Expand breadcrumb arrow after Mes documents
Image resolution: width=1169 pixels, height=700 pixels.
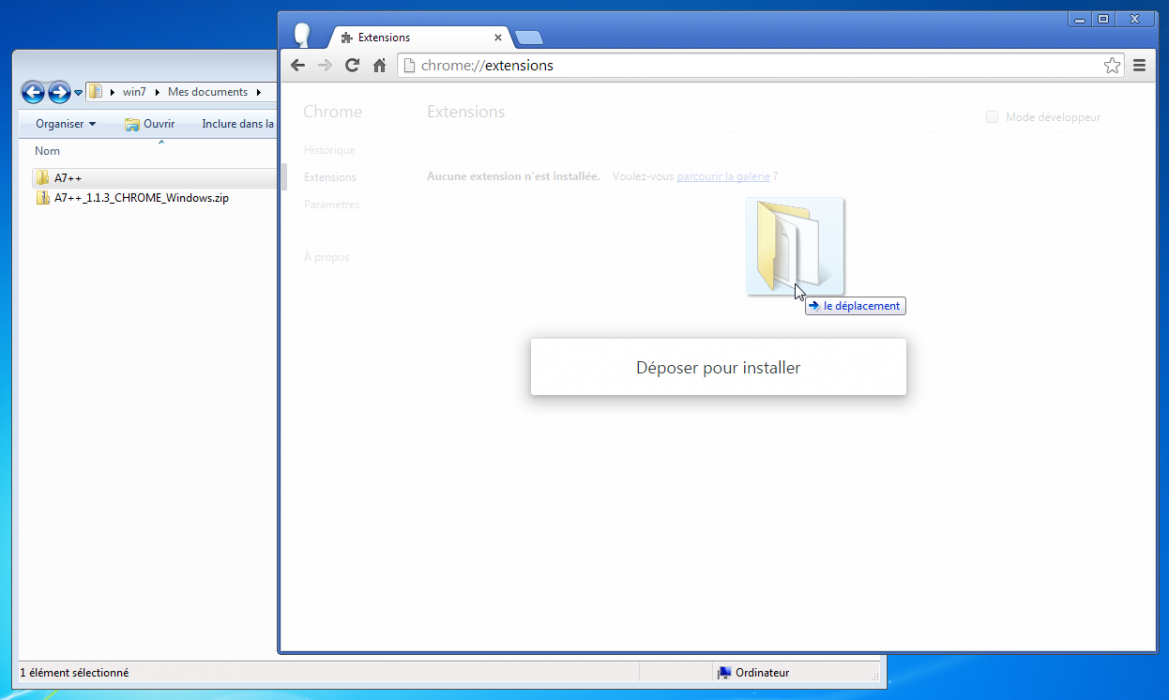click(x=258, y=92)
